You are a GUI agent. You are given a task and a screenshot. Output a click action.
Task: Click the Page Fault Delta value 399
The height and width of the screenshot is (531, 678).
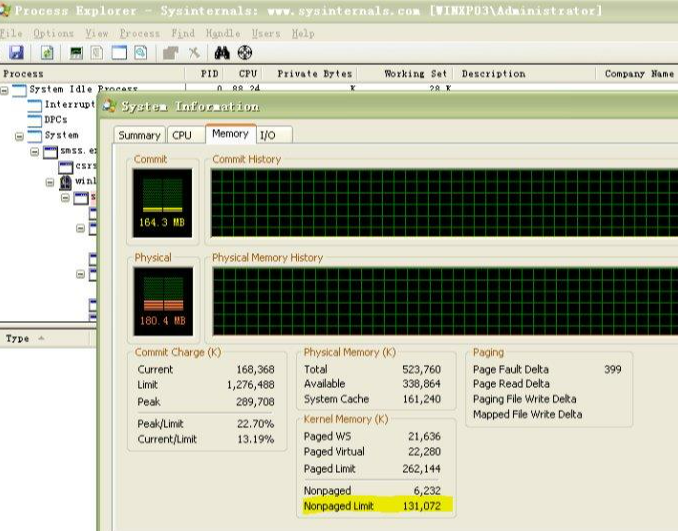(x=613, y=369)
